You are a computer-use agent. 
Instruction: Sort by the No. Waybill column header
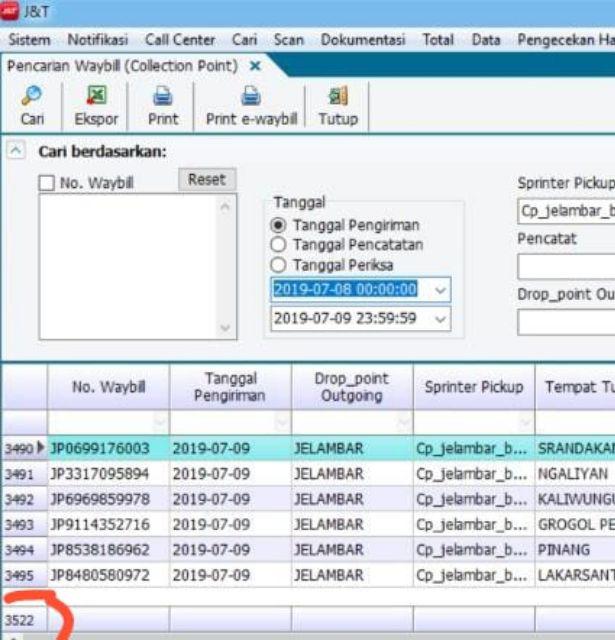coord(108,387)
